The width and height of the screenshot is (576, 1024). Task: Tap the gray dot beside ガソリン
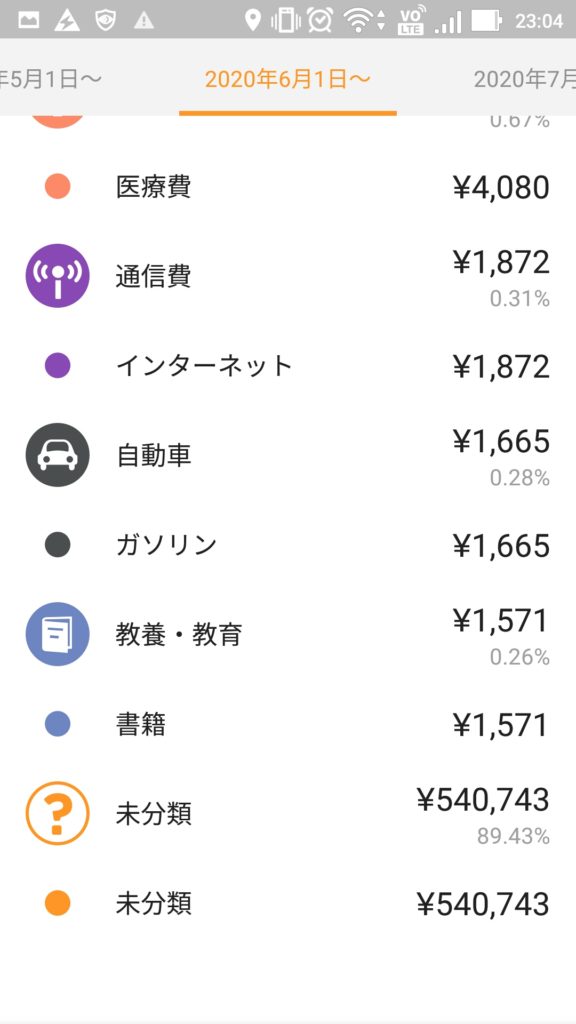[x=57, y=545]
